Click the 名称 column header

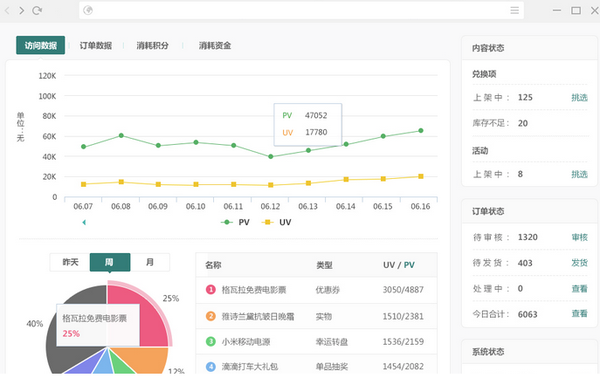coord(213,265)
